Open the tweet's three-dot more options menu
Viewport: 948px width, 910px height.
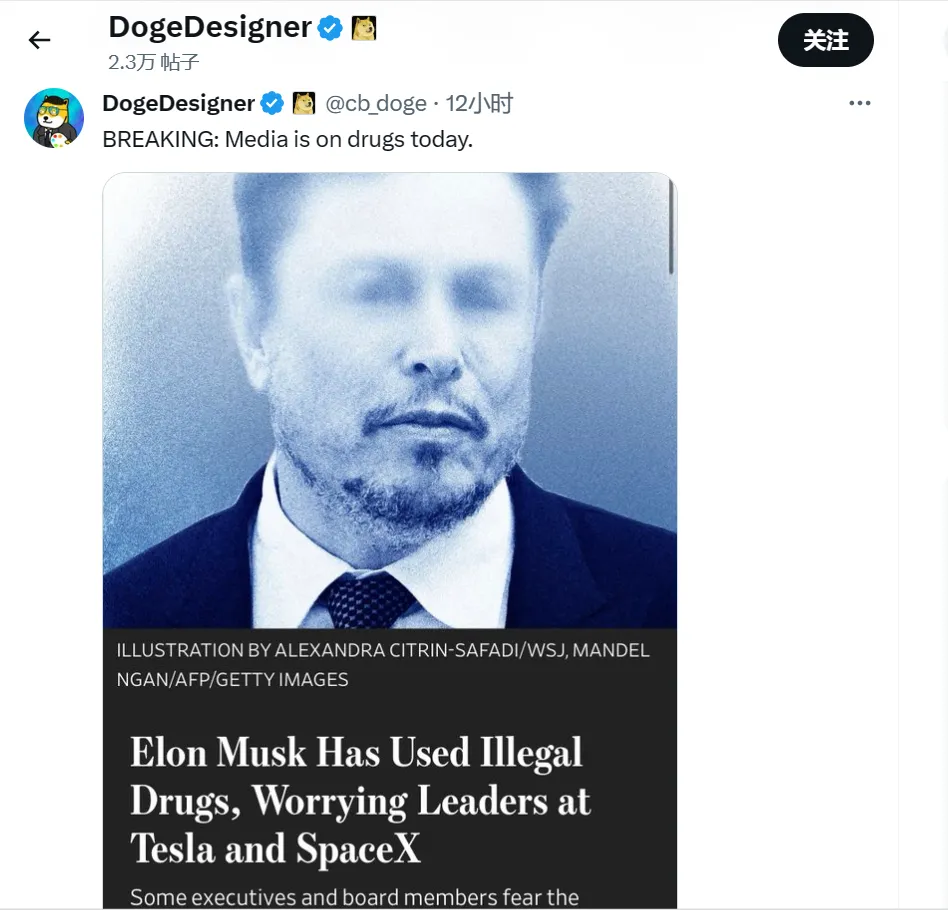(859, 103)
